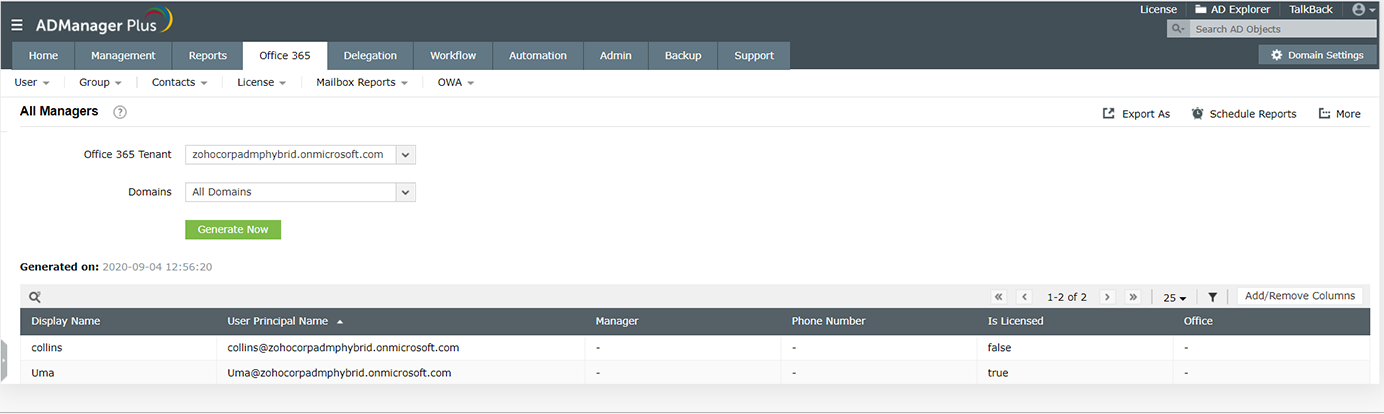
Task: Open the More options menu
Action: pos(1340,114)
